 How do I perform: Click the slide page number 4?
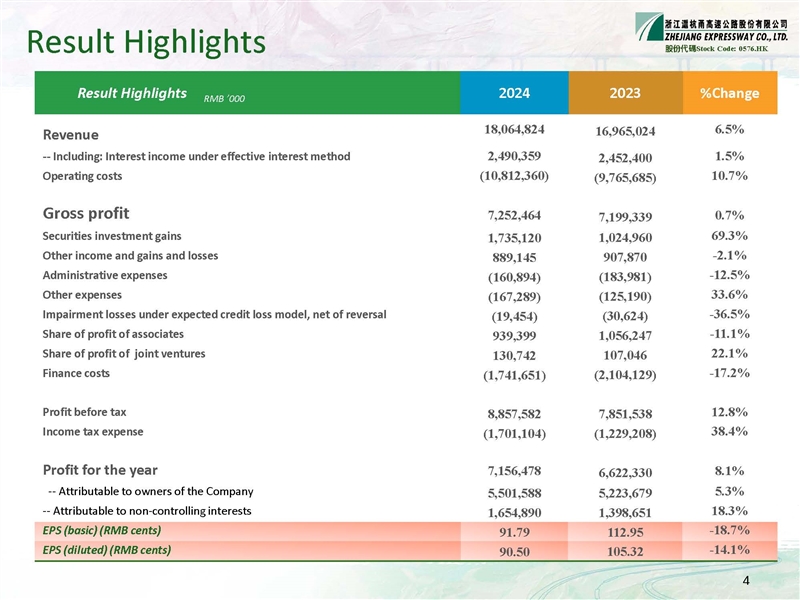click(746, 581)
